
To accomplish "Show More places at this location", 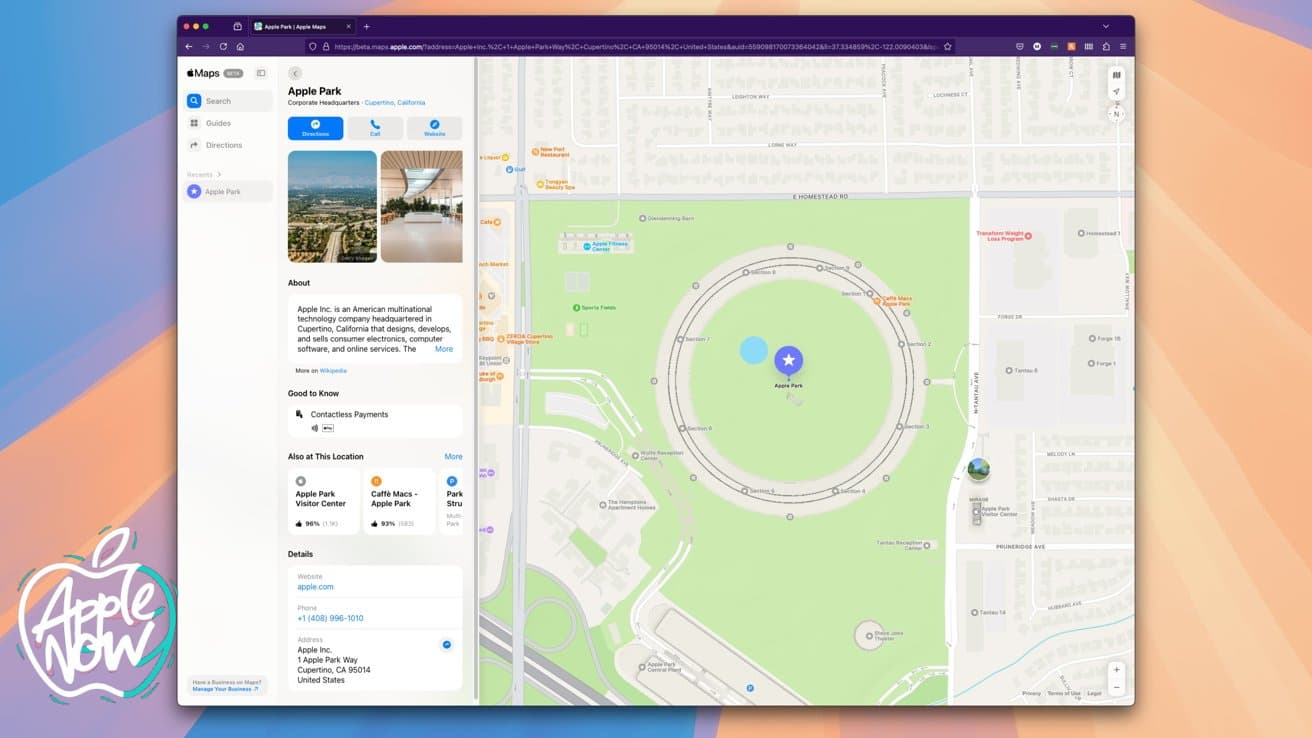I will pyautogui.click(x=453, y=456).
